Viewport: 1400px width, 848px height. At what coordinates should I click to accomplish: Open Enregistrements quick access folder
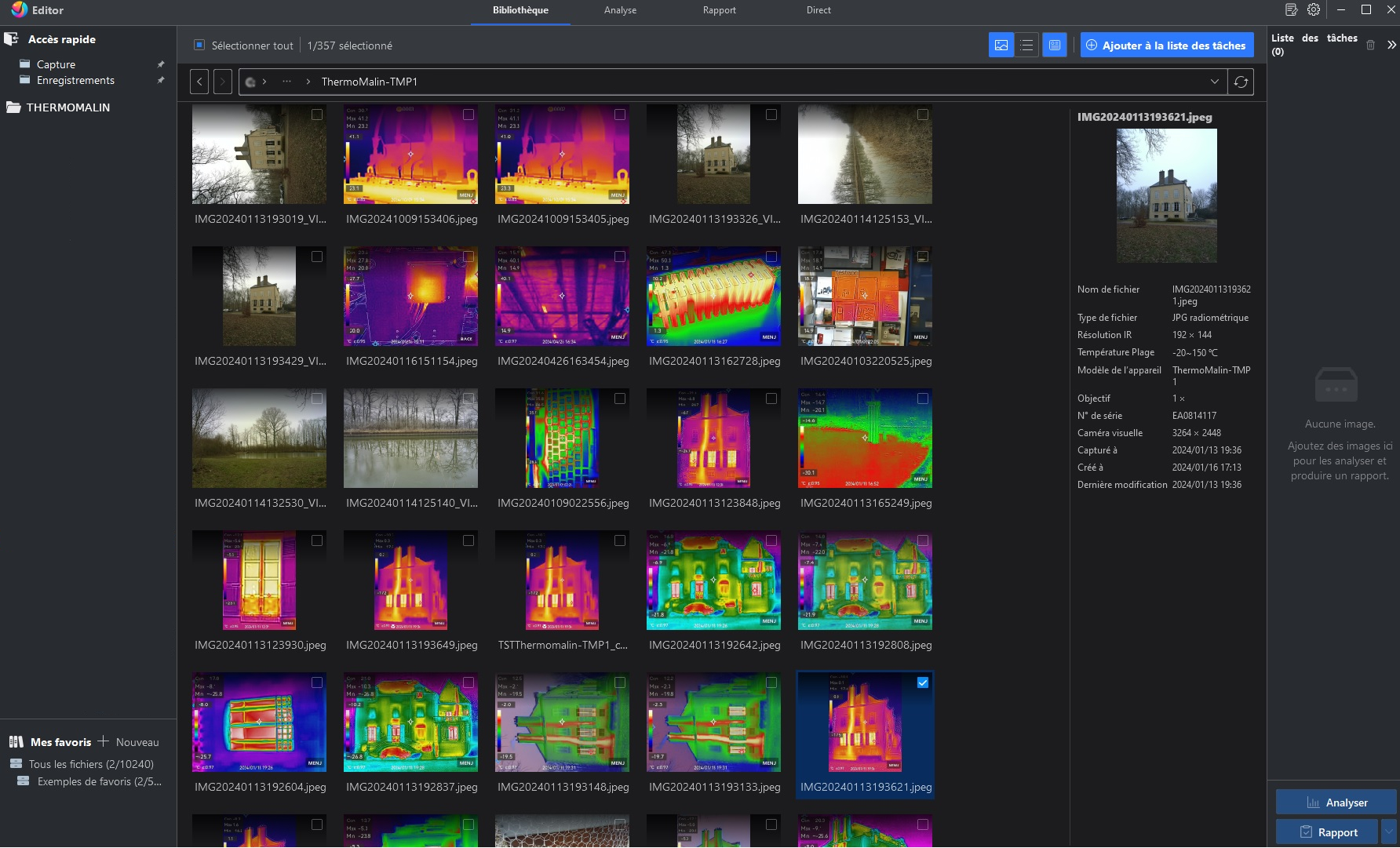point(75,80)
